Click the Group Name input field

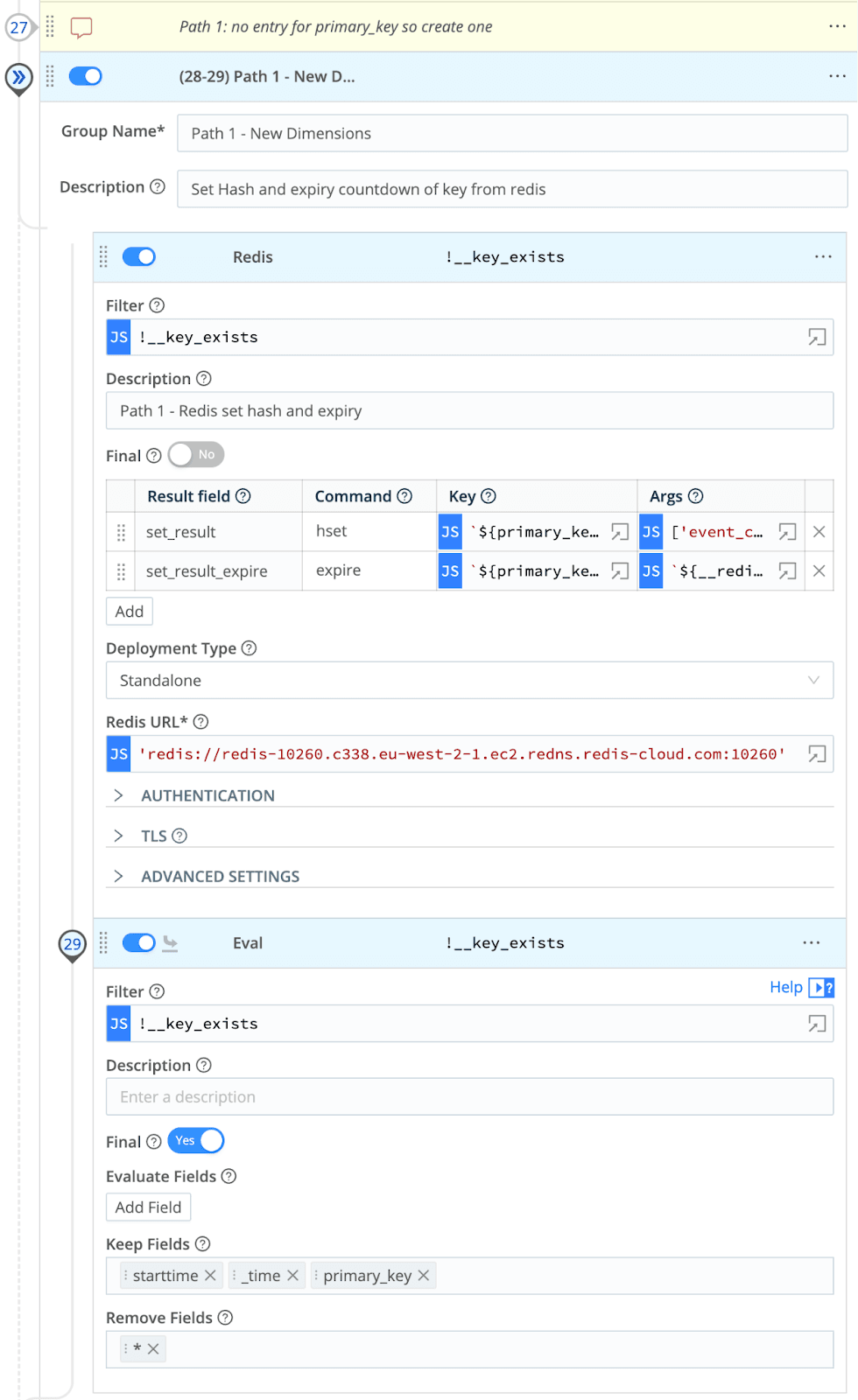[x=512, y=134]
